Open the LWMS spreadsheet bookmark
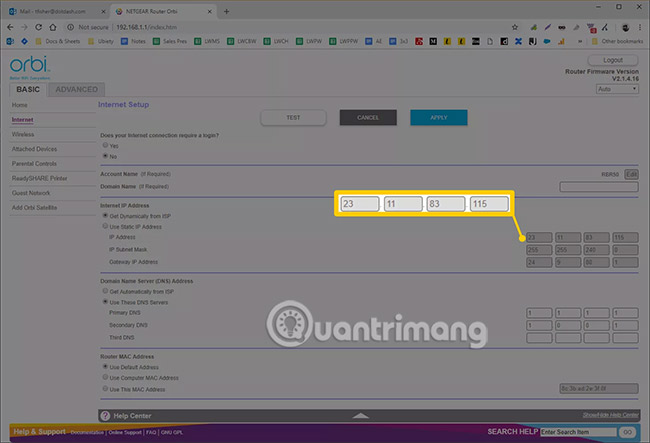 [x=207, y=41]
